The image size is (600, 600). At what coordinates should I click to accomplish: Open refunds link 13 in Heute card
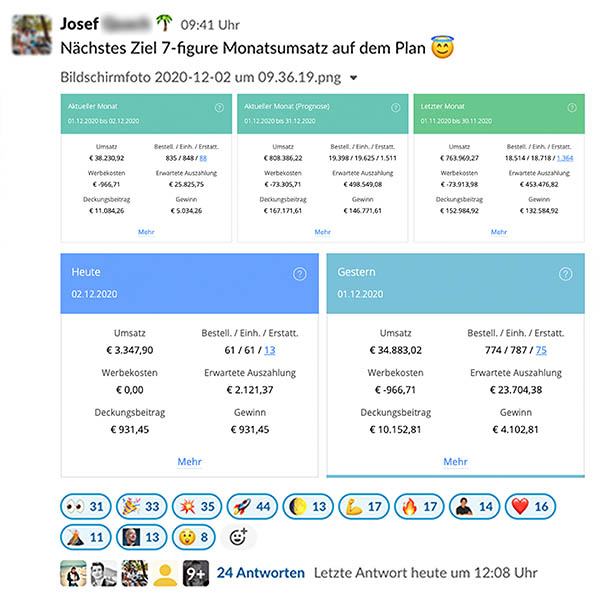269,350
